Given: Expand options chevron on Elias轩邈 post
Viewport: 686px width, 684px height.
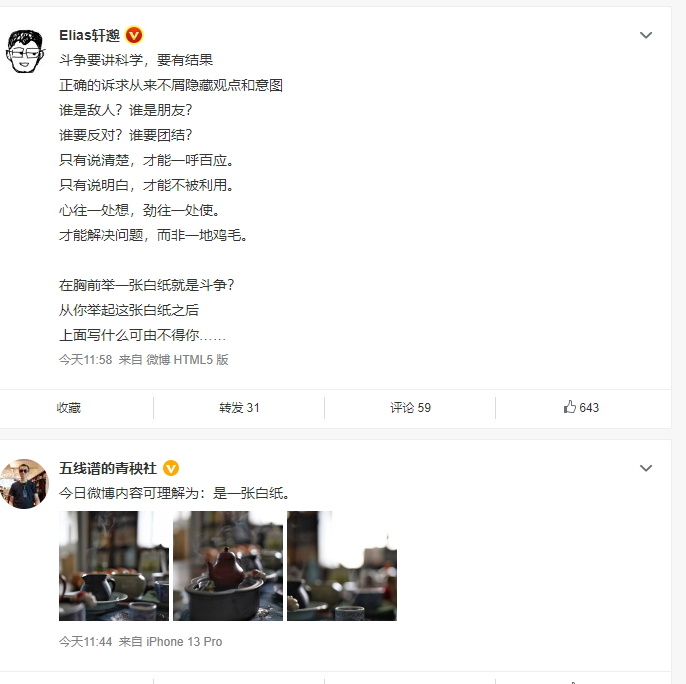Looking at the screenshot, I should coord(646,35).
